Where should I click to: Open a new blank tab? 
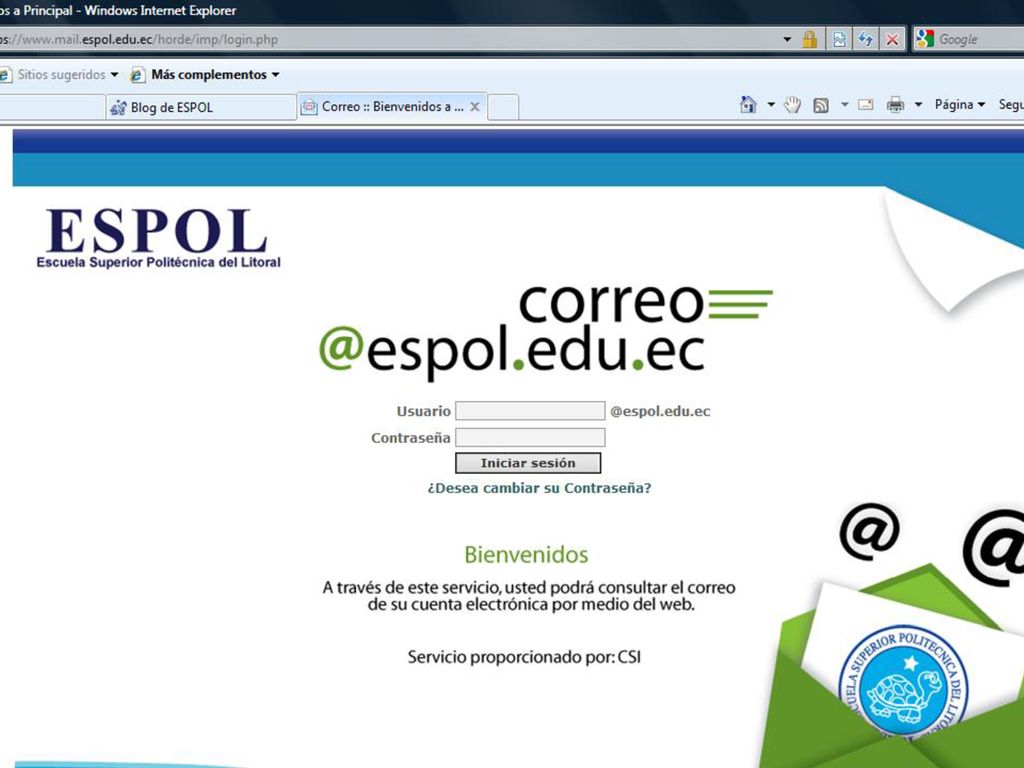click(504, 107)
